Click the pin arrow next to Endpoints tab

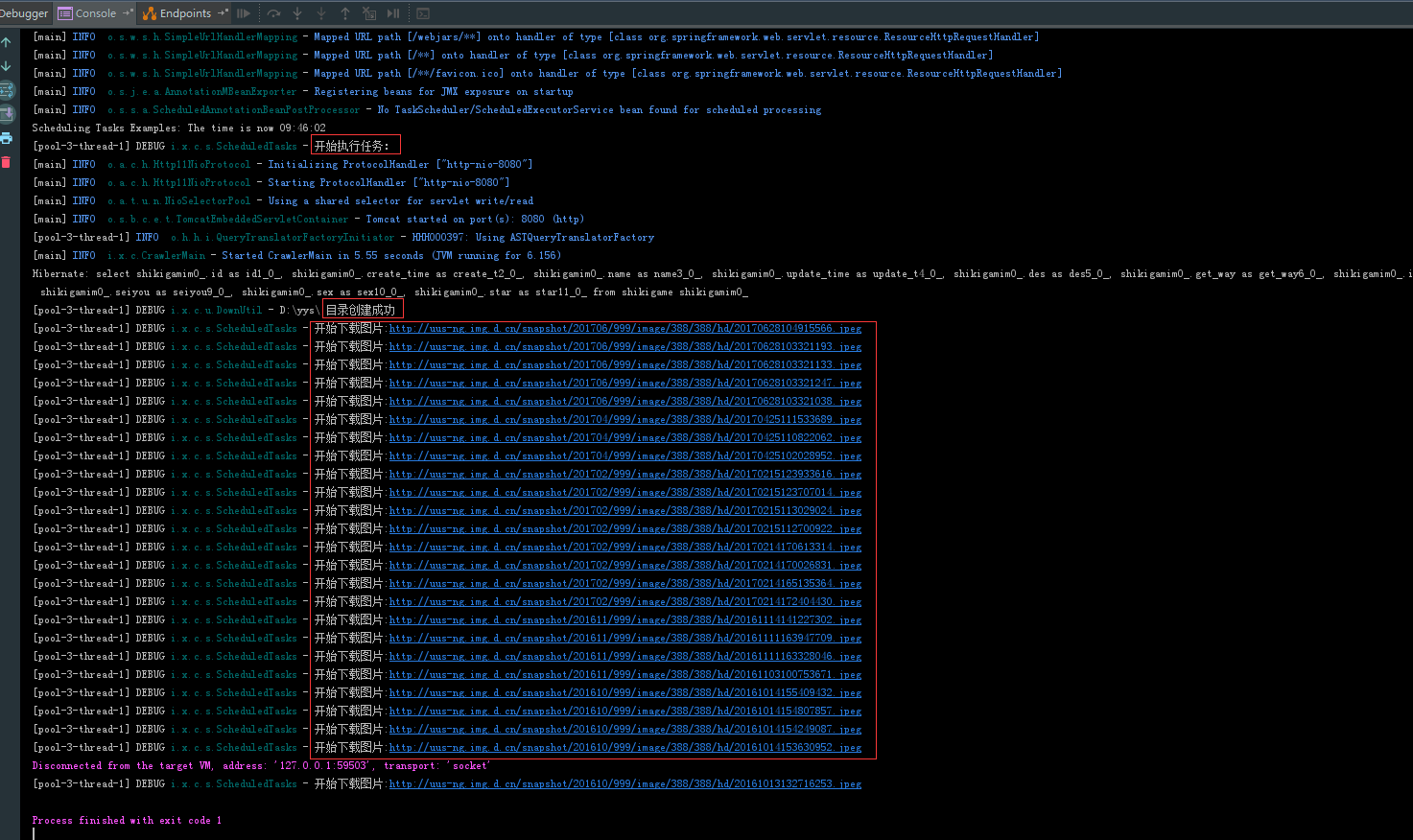coord(224,12)
